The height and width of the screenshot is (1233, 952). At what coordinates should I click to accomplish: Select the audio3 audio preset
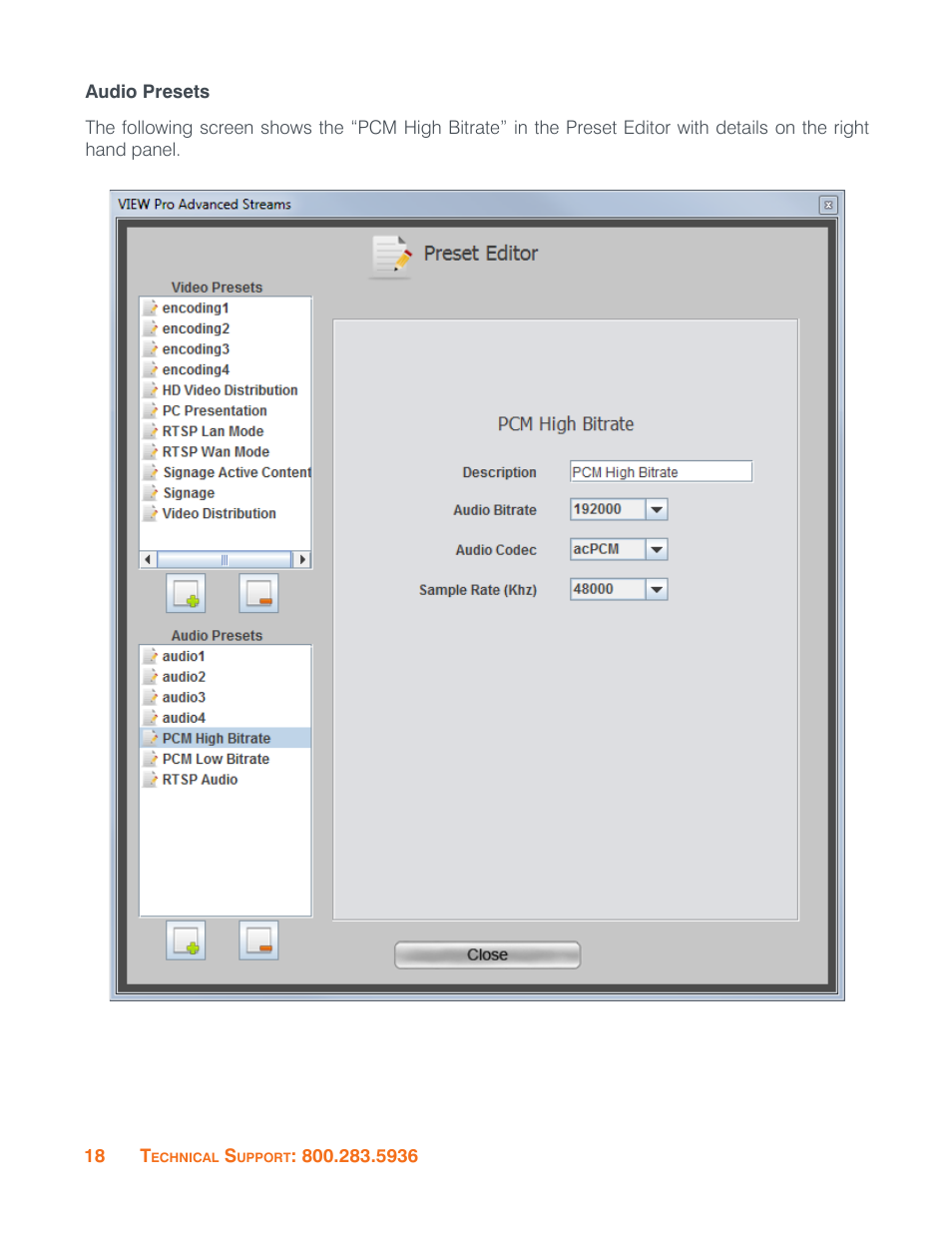click(x=184, y=697)
